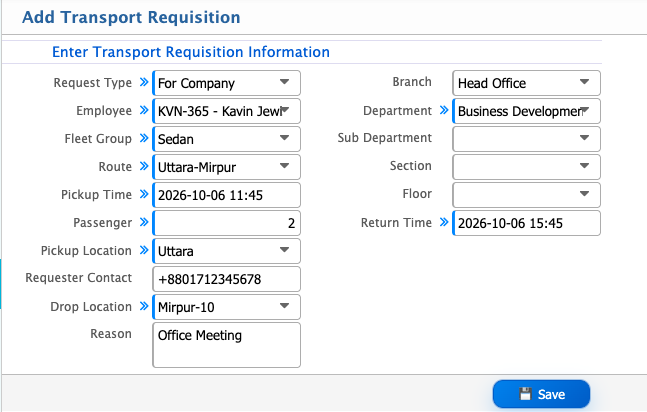This screenshot has width=647, height=412.
Task: Click the required marker beside Return Time
Action: click(x=444, y=222)
